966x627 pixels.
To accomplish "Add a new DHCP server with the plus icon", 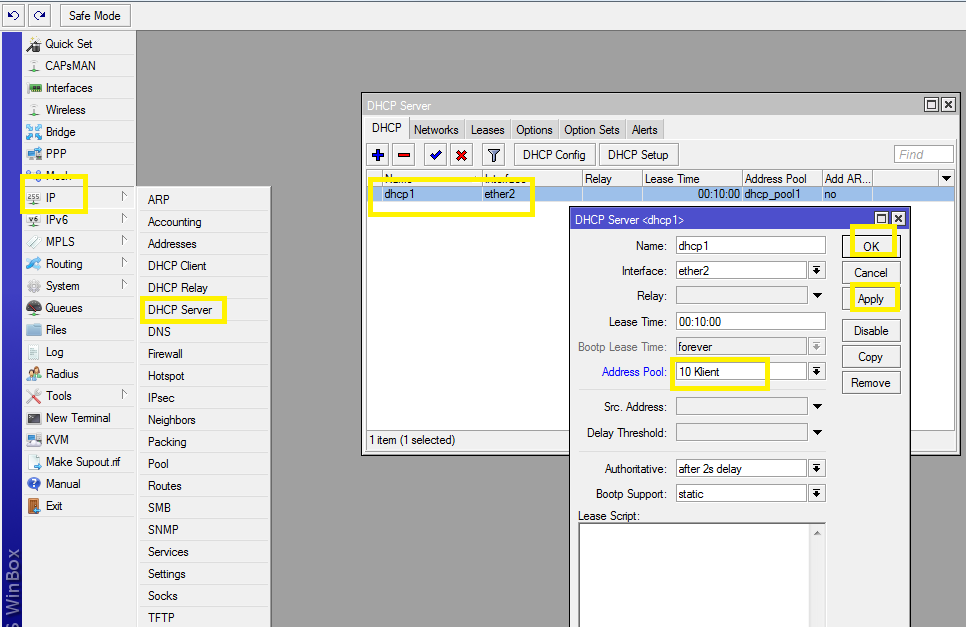I will tap(376, 154).
